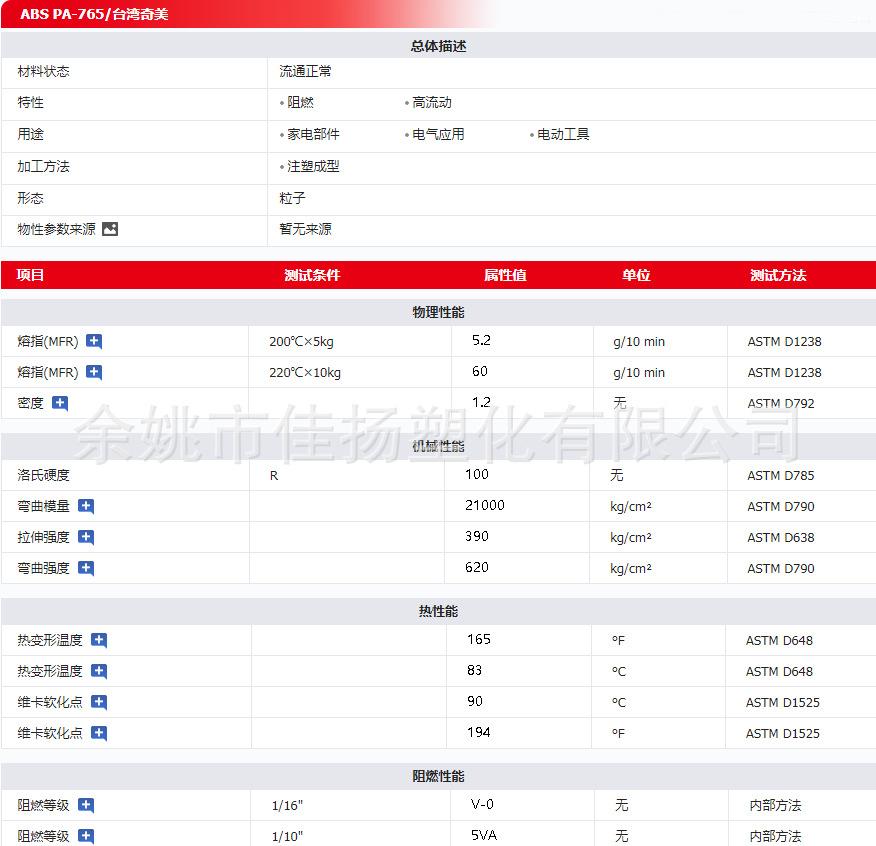This screenshot has width=876, height=846.
Task: Click the plus icon next to 弯曲模量
Action: [x=86, y=506]
